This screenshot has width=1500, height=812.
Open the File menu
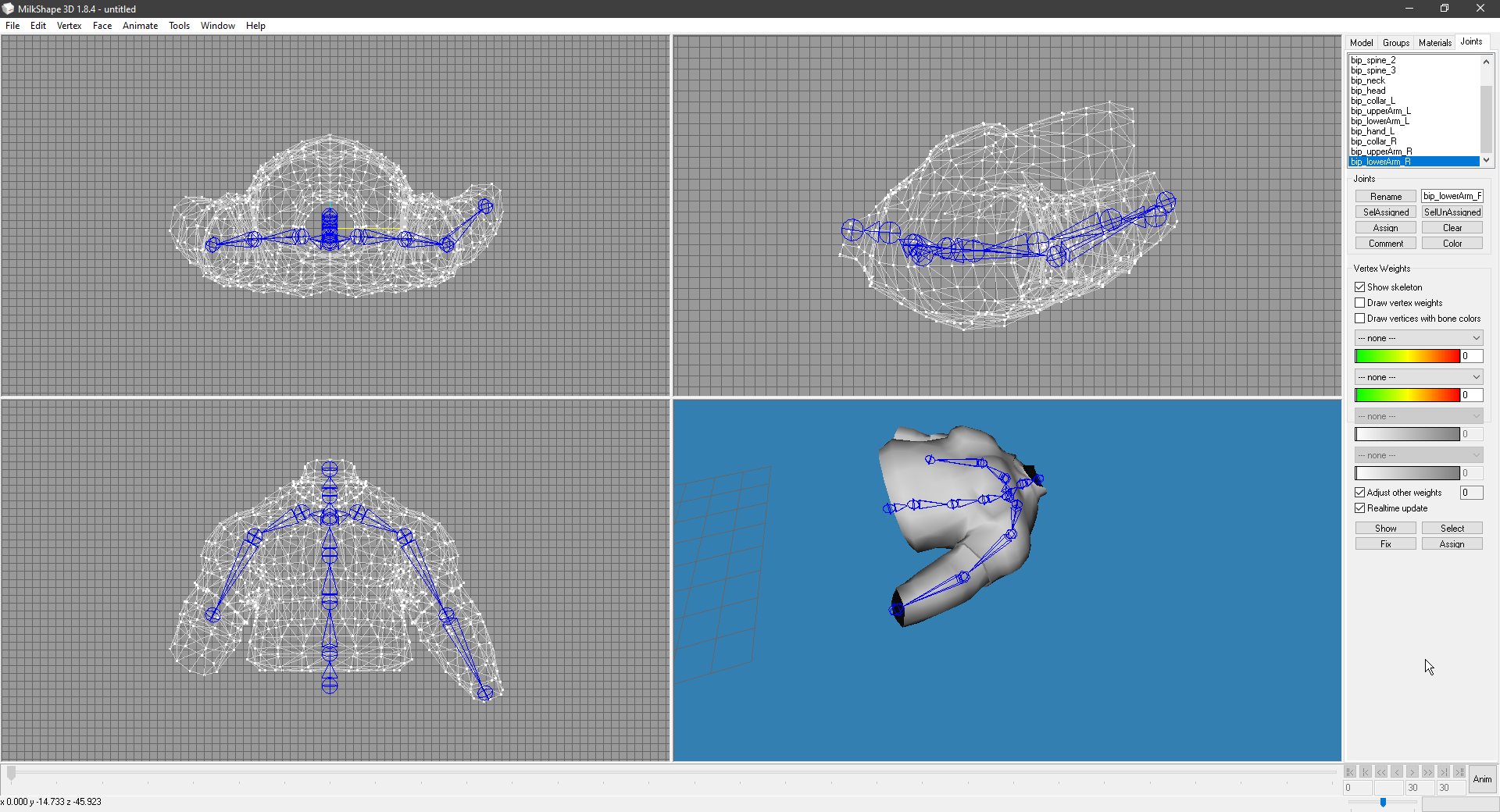[x=12, y=26]
